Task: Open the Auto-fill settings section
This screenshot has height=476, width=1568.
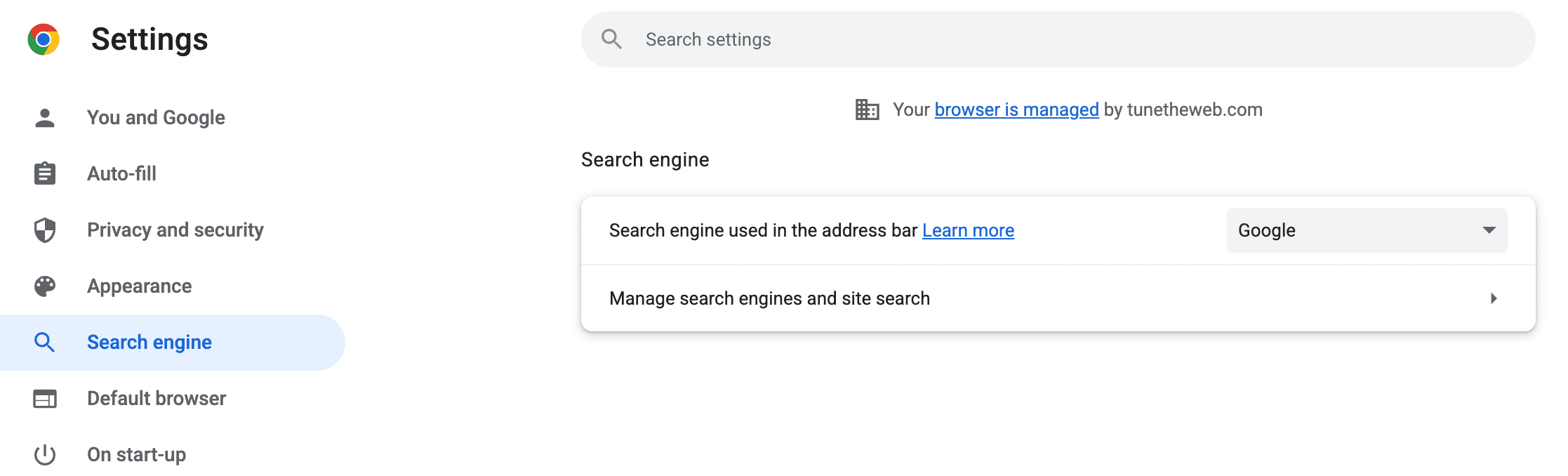Action: (x=121, y=173)
